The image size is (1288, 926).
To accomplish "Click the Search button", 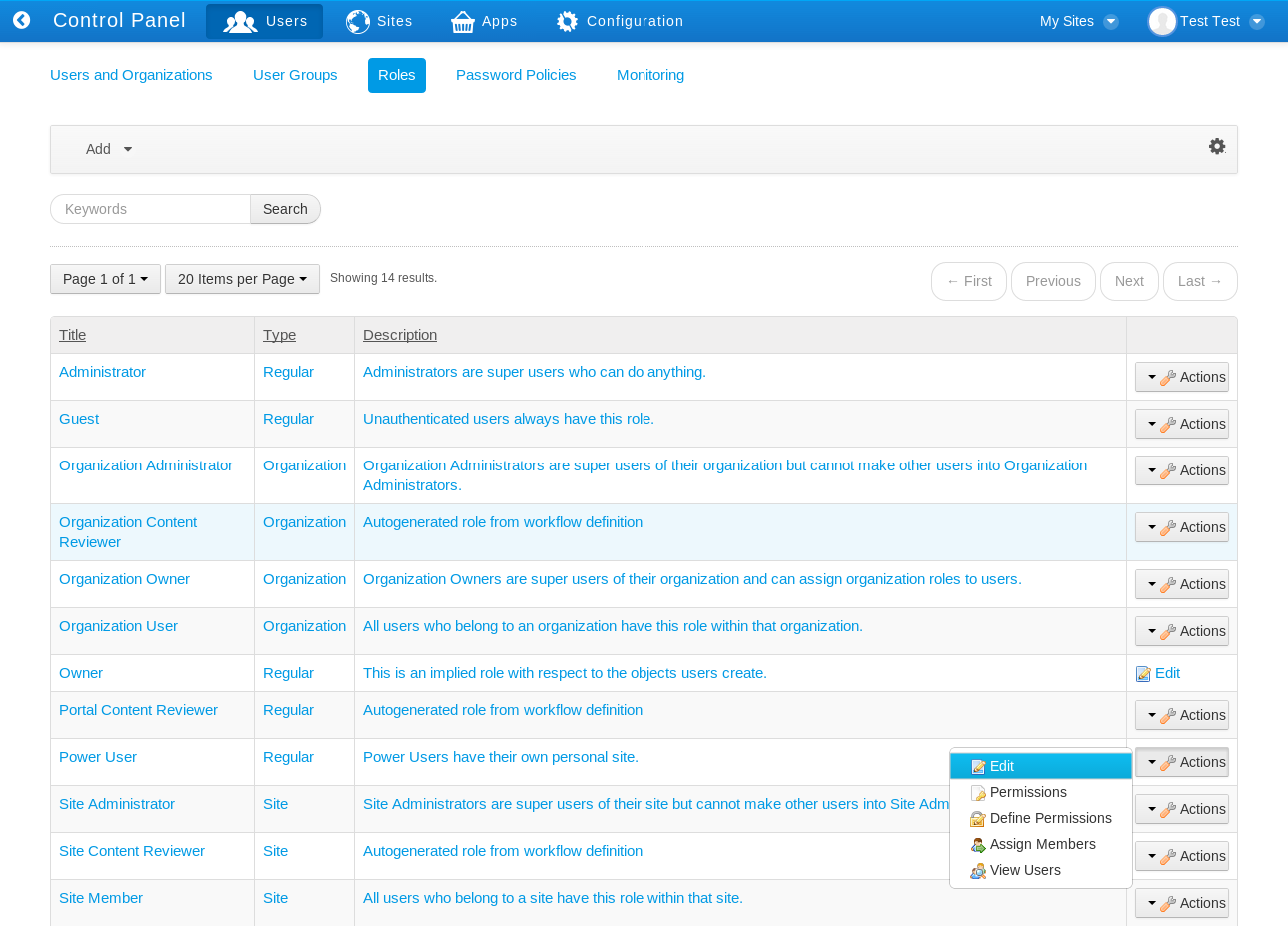I will click(x=285, y=209).
